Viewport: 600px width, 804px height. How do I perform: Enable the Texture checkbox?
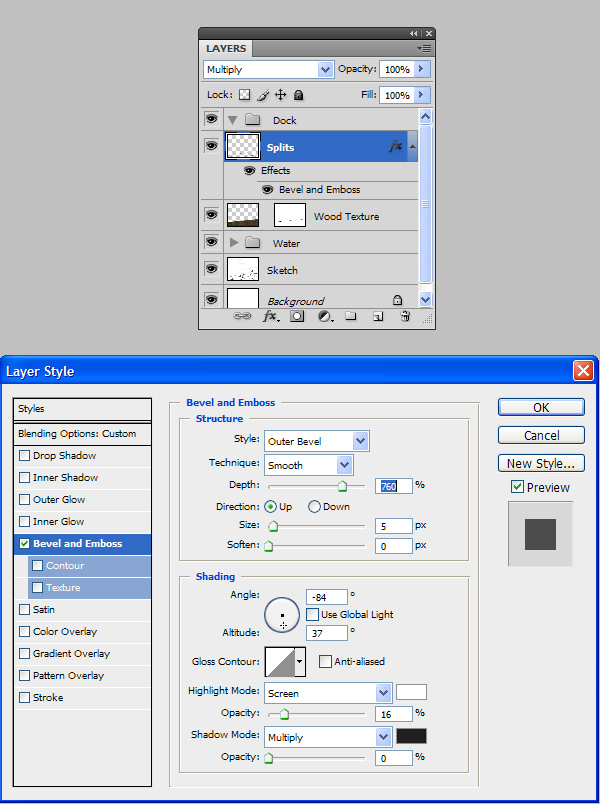tap(37, 588)
